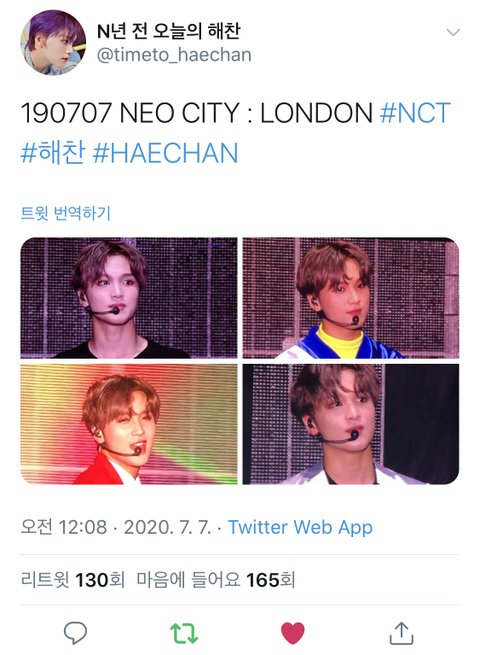Open the @timeto_haechan handle
This screenshot has height=655, width=480.
pos(174,55)
